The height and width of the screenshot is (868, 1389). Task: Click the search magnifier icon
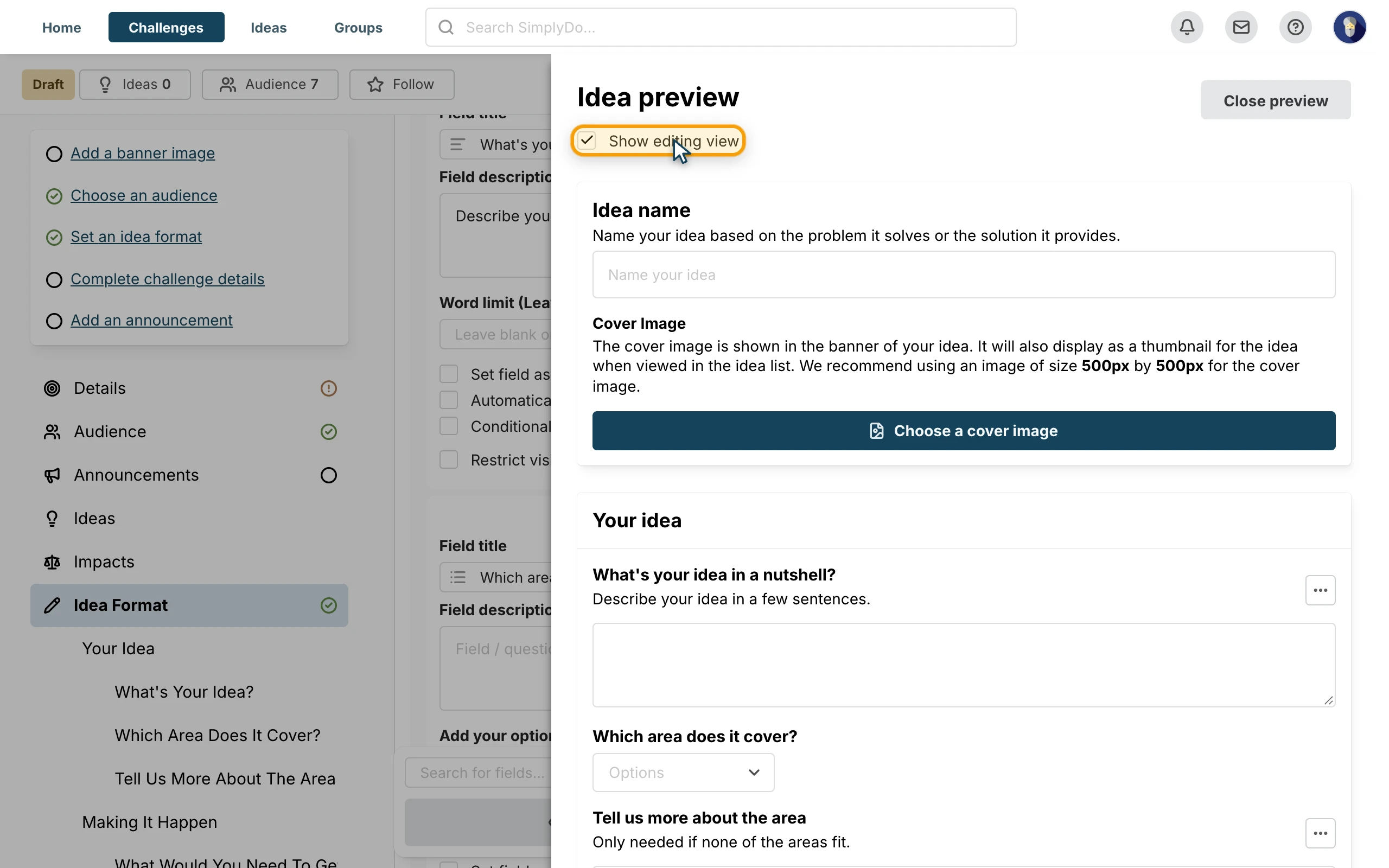pos(446,27)
